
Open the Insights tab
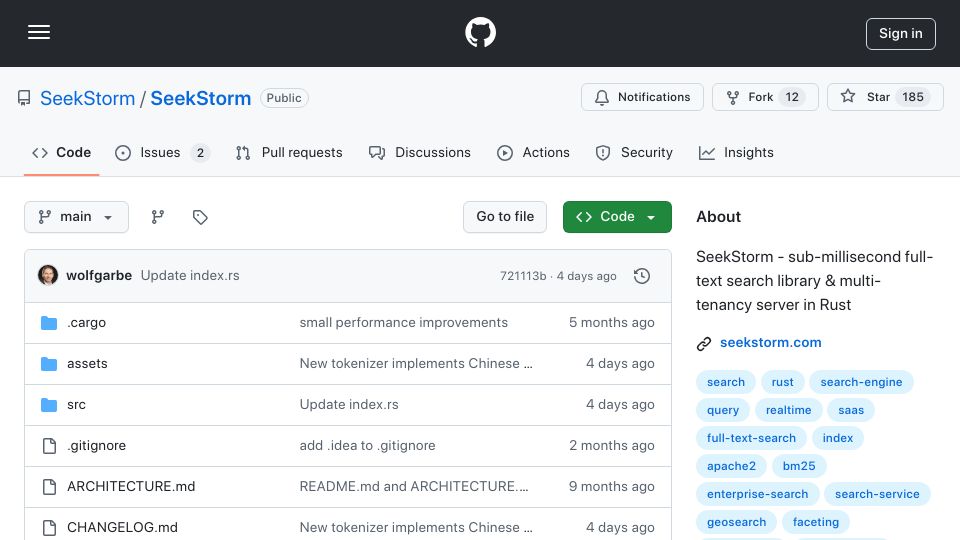tap(736, 152)
